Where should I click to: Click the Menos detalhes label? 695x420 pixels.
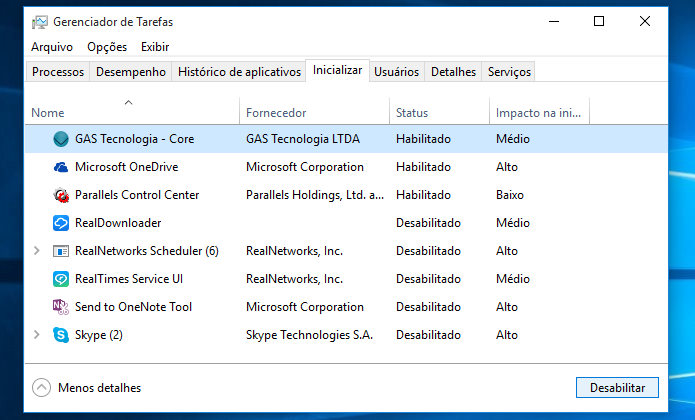tap(99, 388)
